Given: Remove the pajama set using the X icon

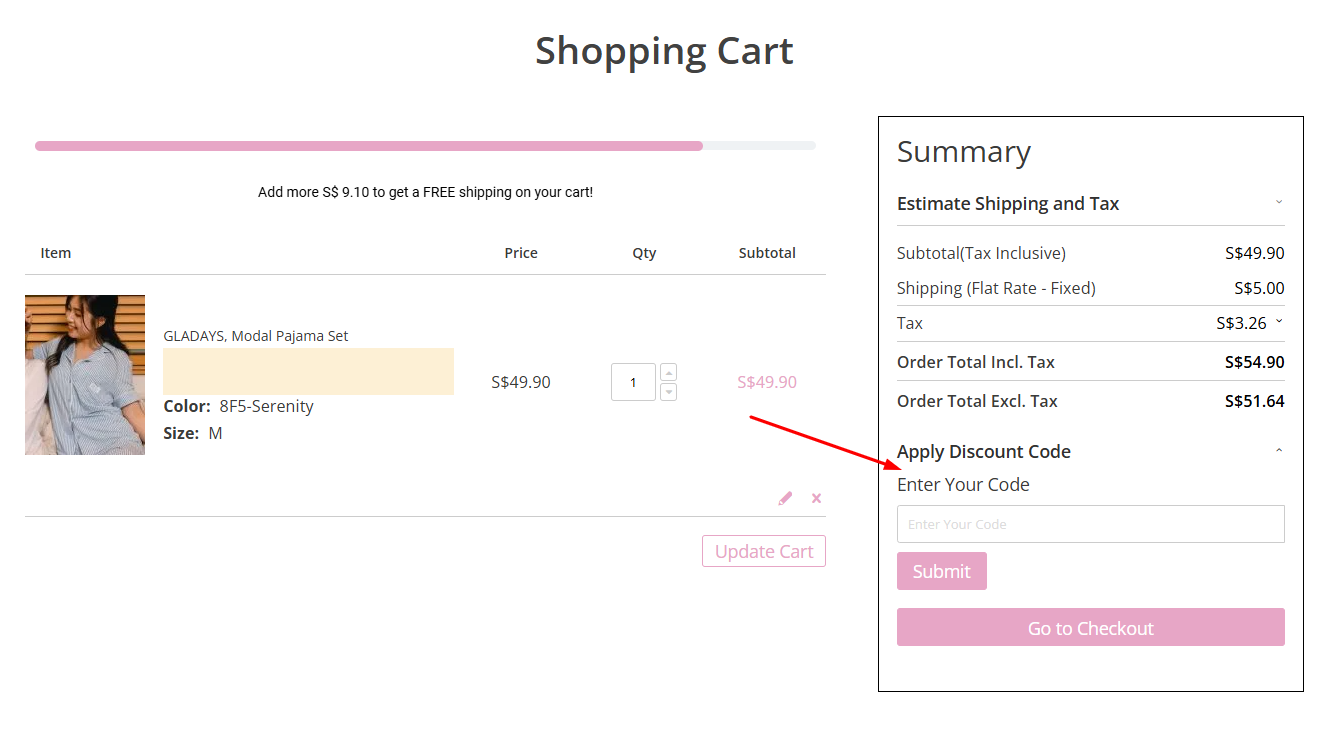Looking at the screenshot, I should tap(815, 497).
